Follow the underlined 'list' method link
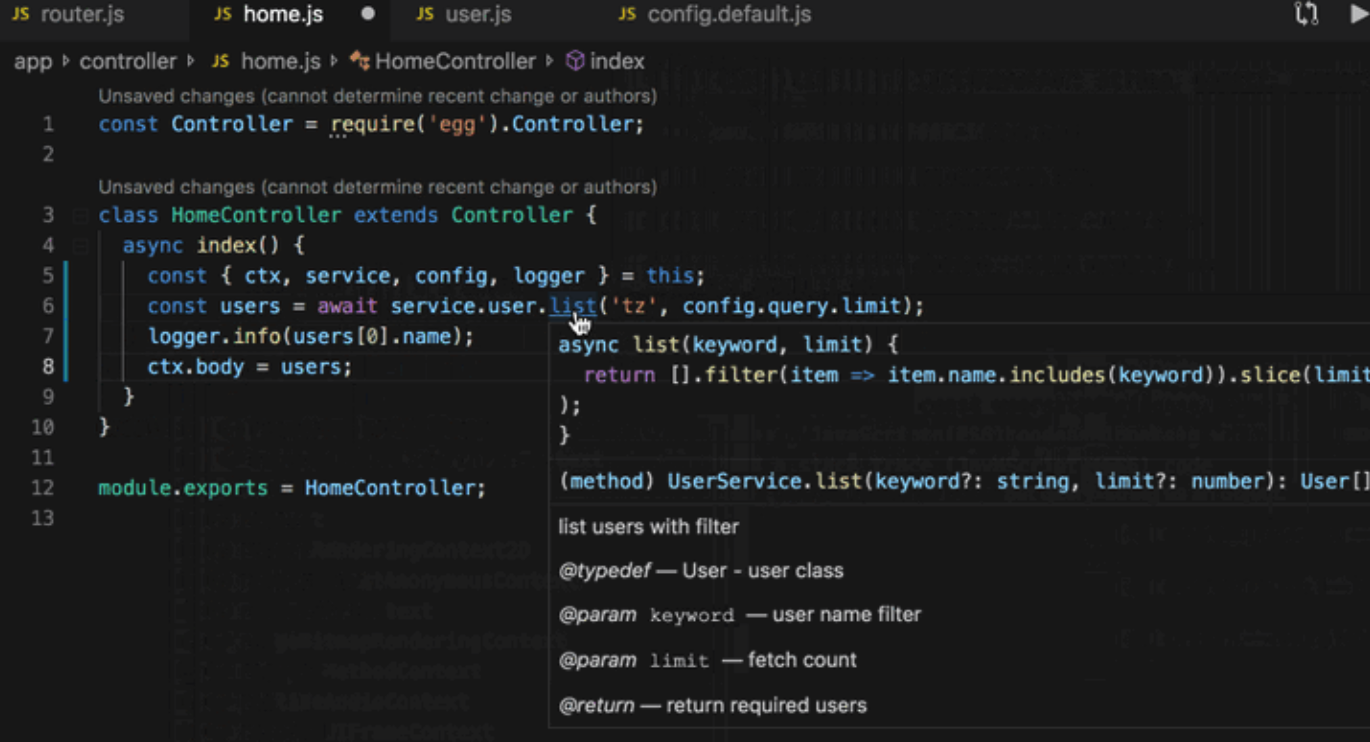 (573, 306)
